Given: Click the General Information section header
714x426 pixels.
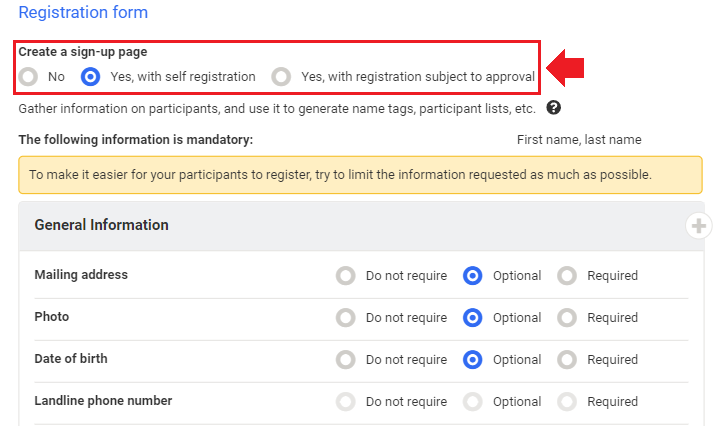Looking at the screenshot, I should click(x=101, y=225).
